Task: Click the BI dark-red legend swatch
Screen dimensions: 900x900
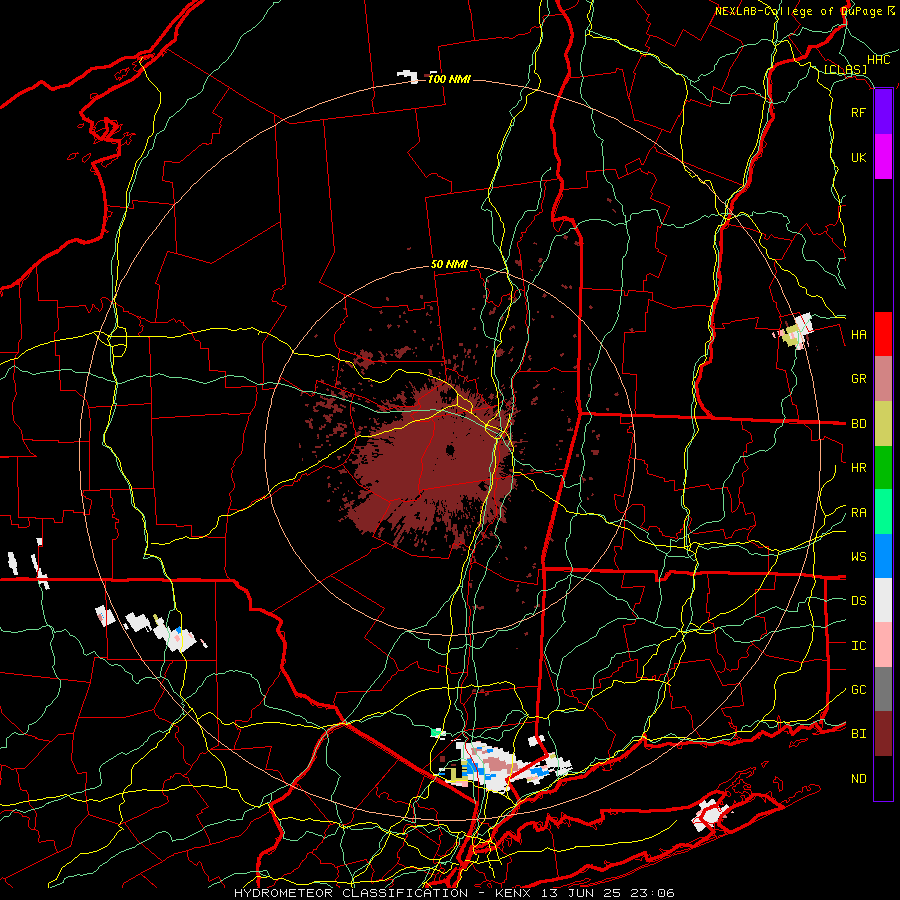Action: click(x=883, y=734)
